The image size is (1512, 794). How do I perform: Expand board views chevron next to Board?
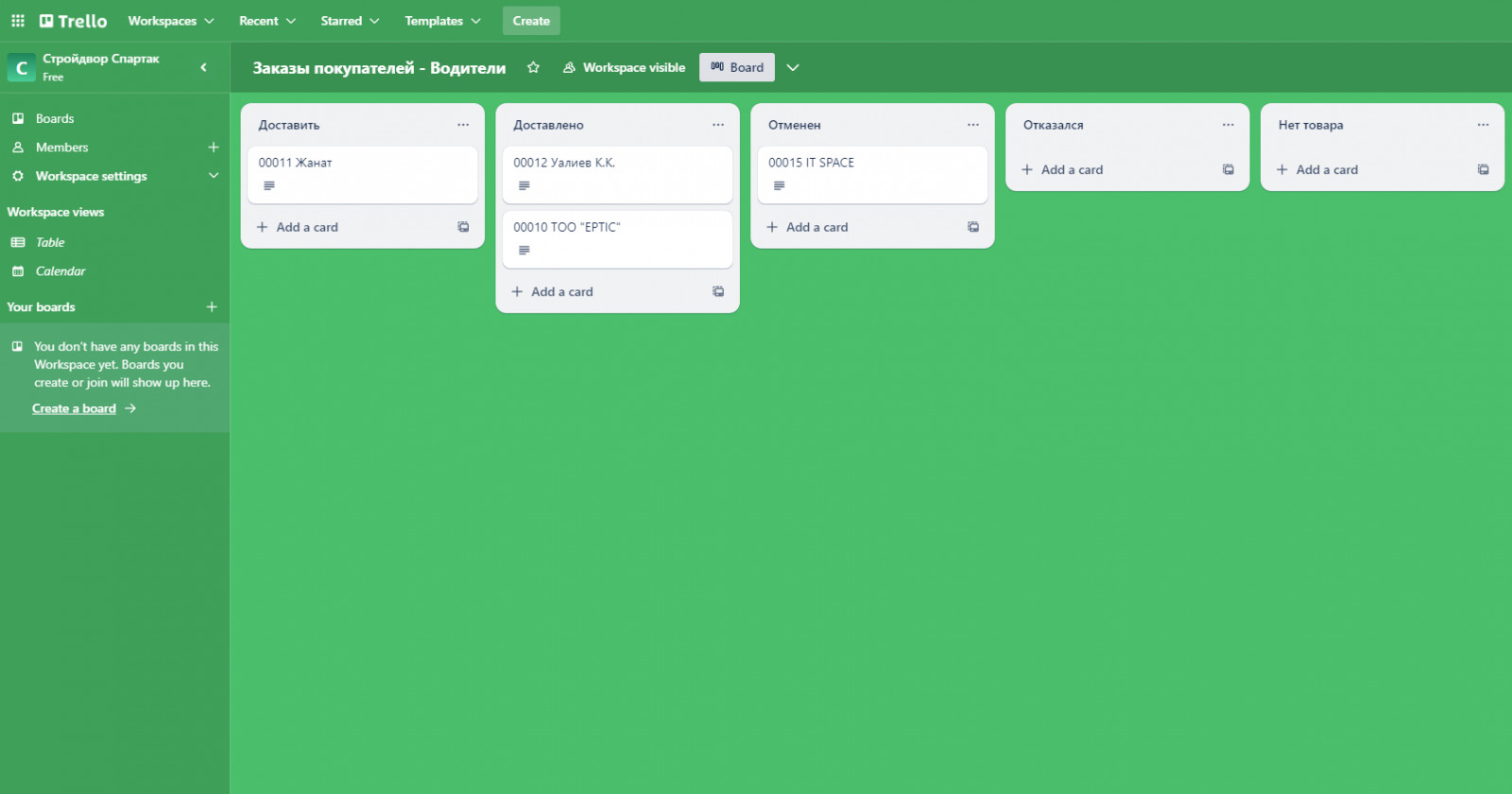(x=793, y=67)
